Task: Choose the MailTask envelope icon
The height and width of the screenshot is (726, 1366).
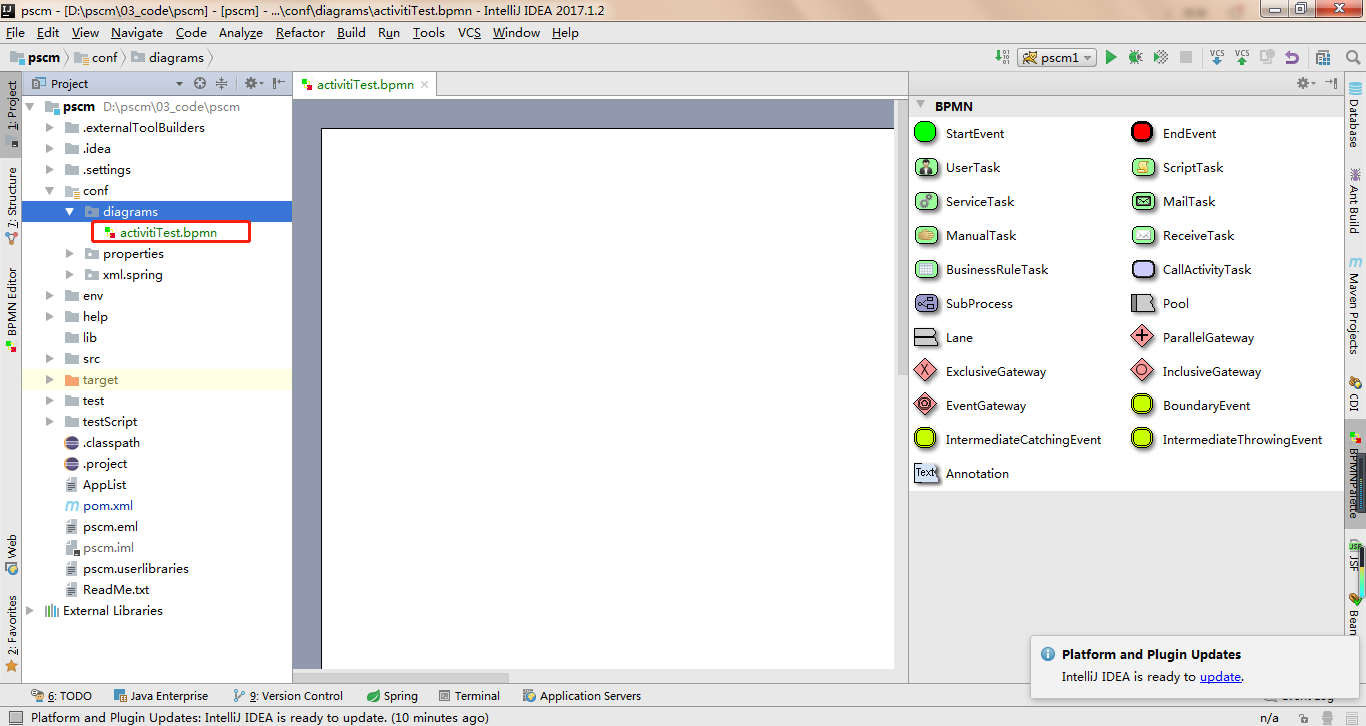Action: (x=1143, y=201)
